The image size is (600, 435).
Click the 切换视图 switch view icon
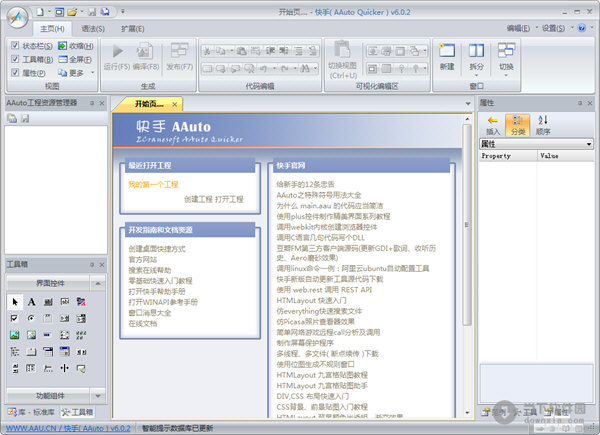tap(342, 50)
